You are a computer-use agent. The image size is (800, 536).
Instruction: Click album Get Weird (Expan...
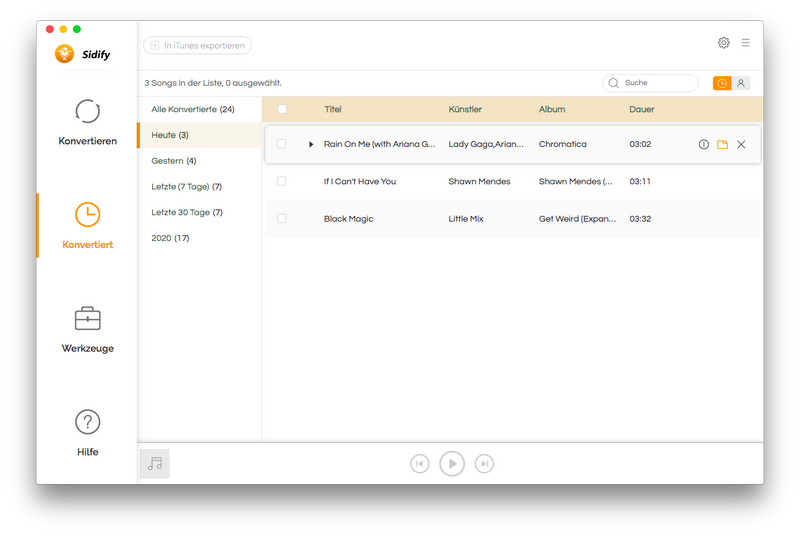tap(578, 219)
